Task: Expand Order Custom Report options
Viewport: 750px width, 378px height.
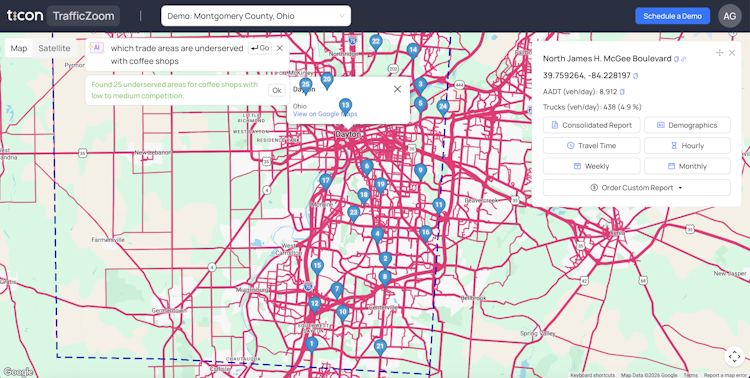Action: 637,188
